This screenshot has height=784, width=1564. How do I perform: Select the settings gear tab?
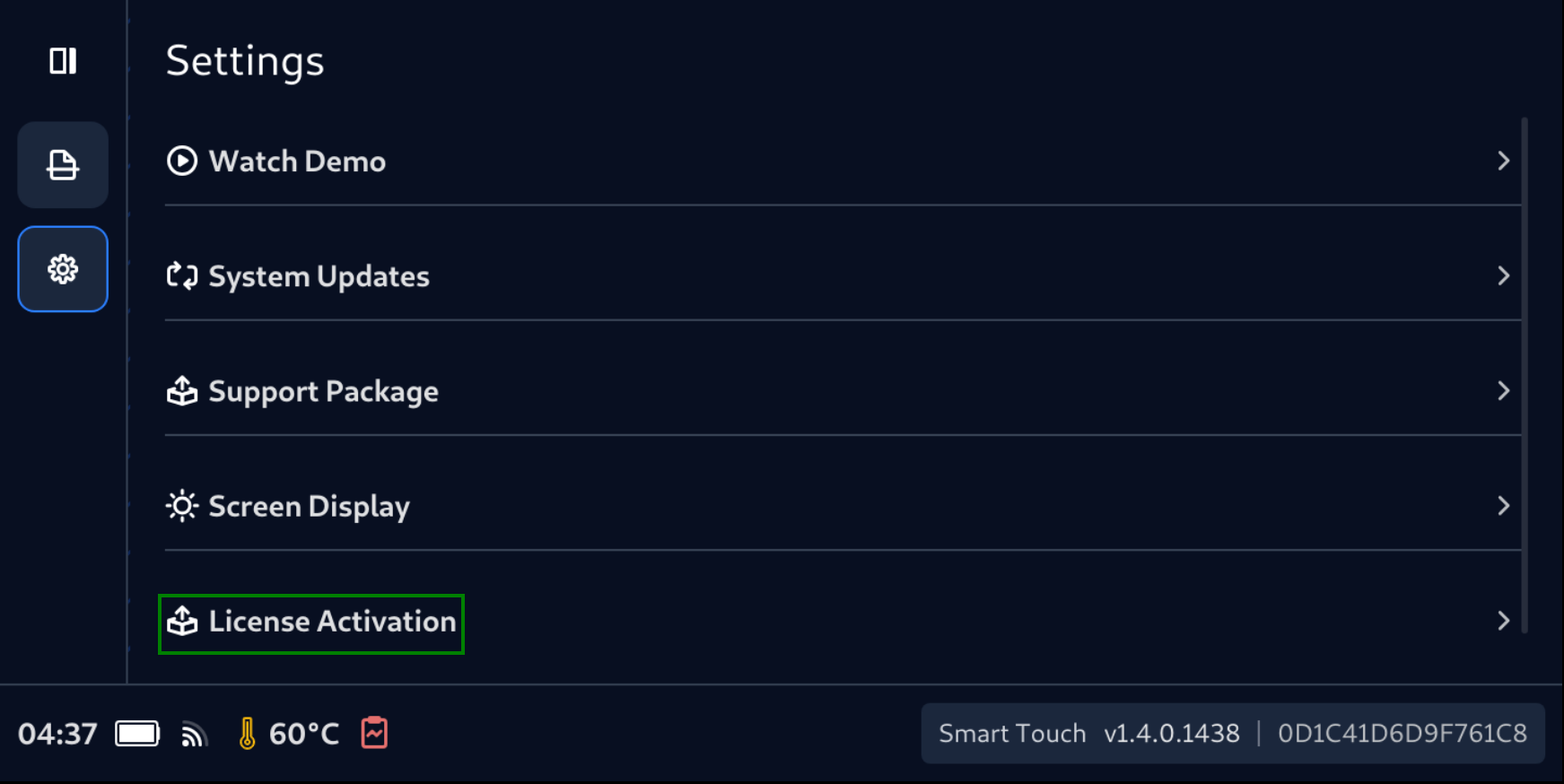point(63,269)
